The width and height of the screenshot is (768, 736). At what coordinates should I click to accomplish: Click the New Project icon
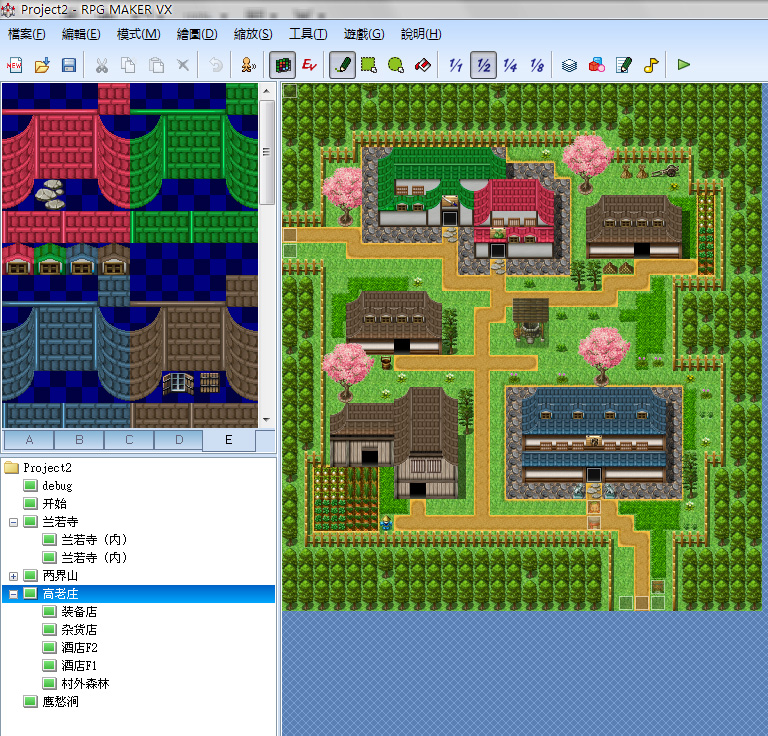(x=15, y=65)
